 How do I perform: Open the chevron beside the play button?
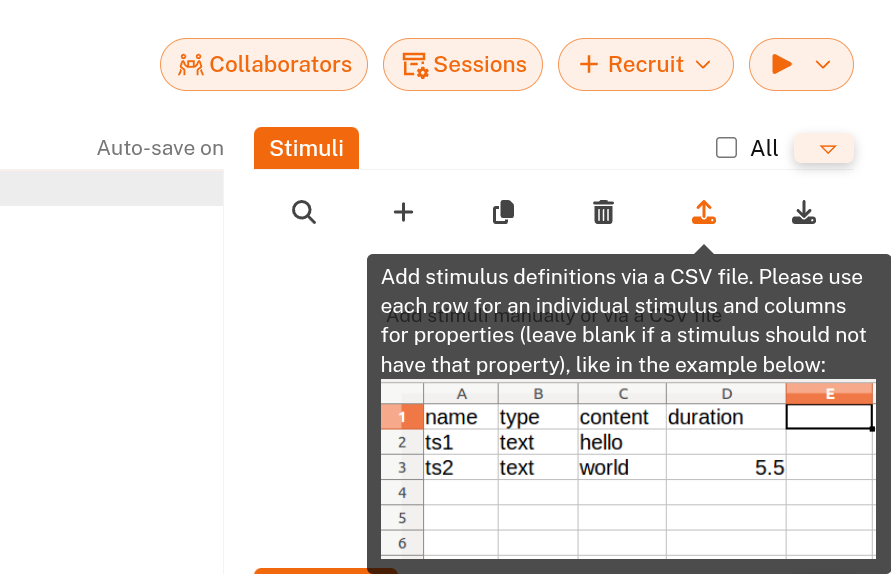pyautogui.click(x=823, y=65)
